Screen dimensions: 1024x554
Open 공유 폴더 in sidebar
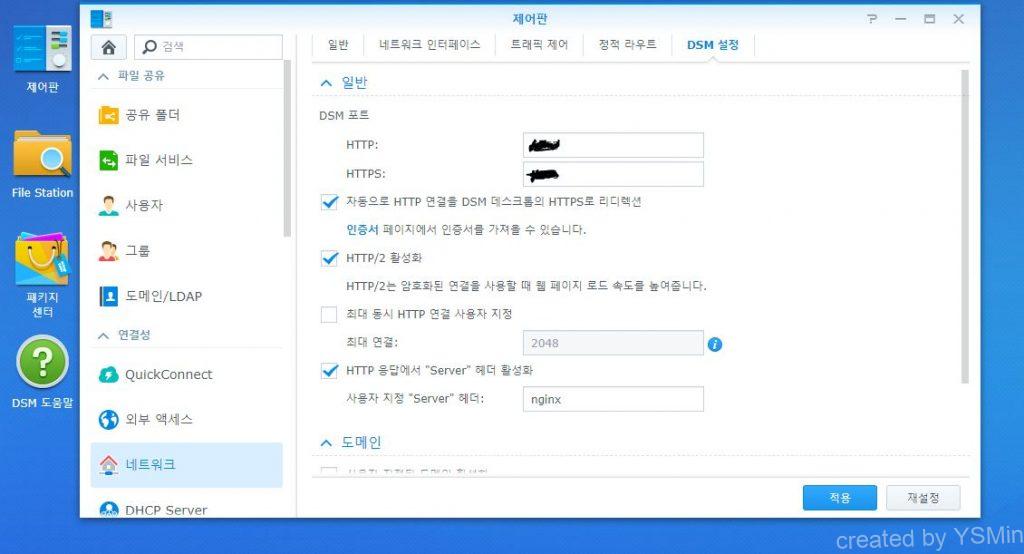(x=152, y=115)
